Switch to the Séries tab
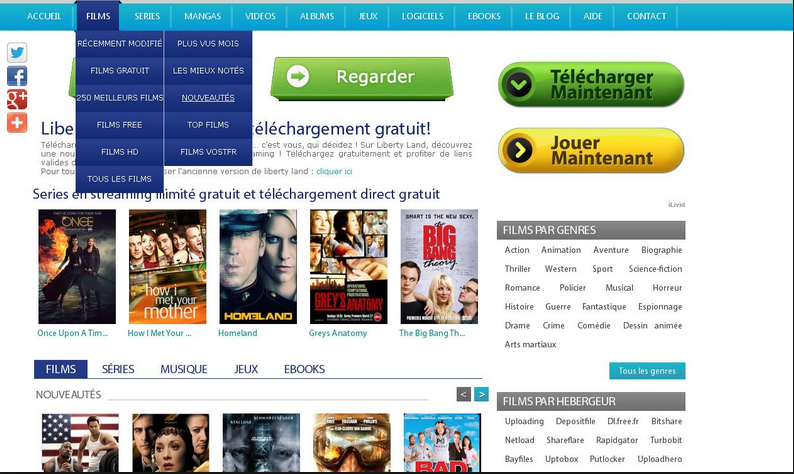 coord(118,369)
